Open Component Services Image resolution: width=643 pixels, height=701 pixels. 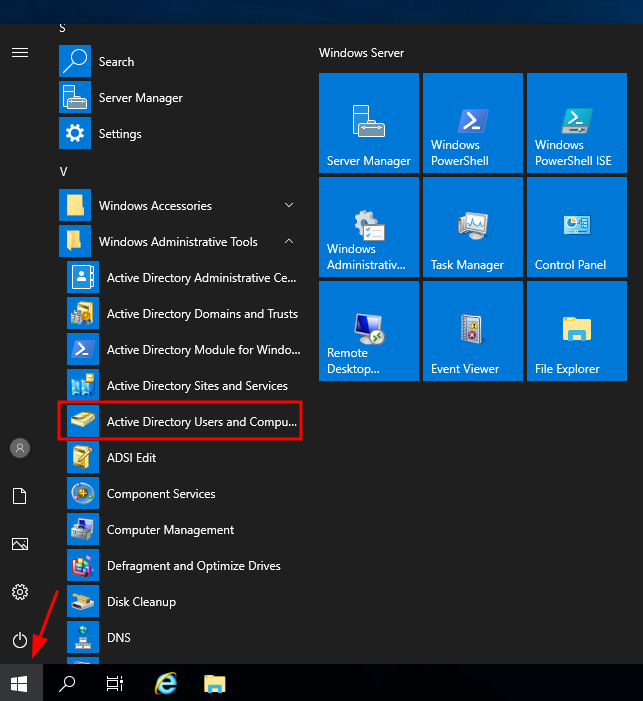183,494
